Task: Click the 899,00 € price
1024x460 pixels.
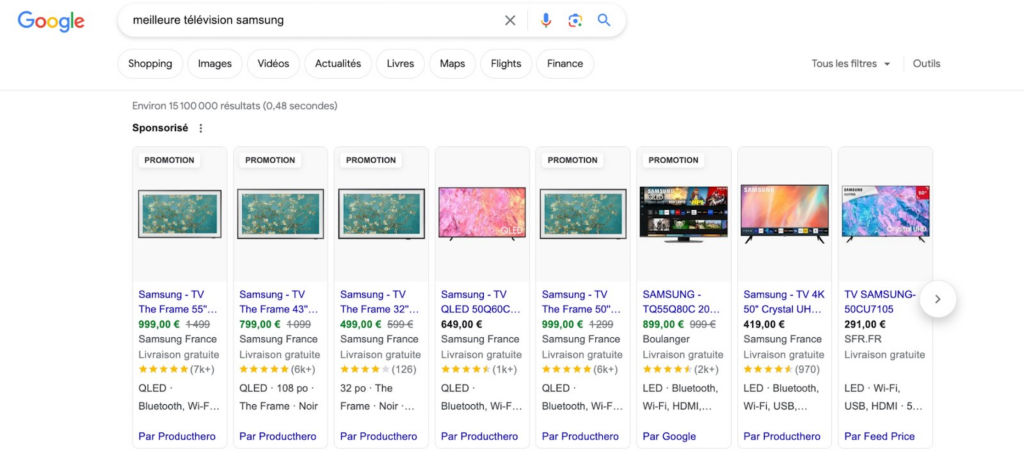Action: pos(664,324)
